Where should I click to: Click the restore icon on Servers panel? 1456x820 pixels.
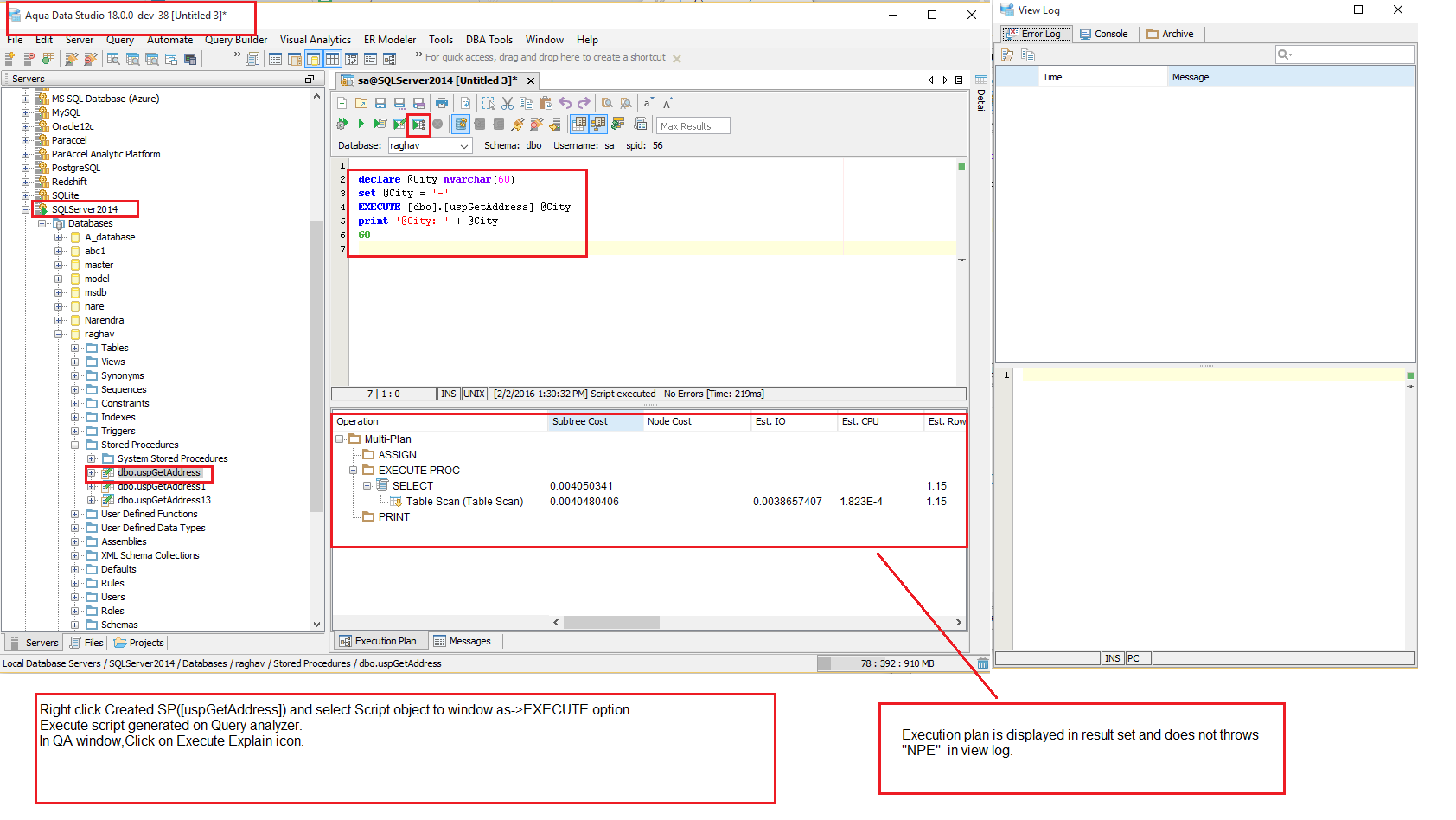tap(310, 79)
